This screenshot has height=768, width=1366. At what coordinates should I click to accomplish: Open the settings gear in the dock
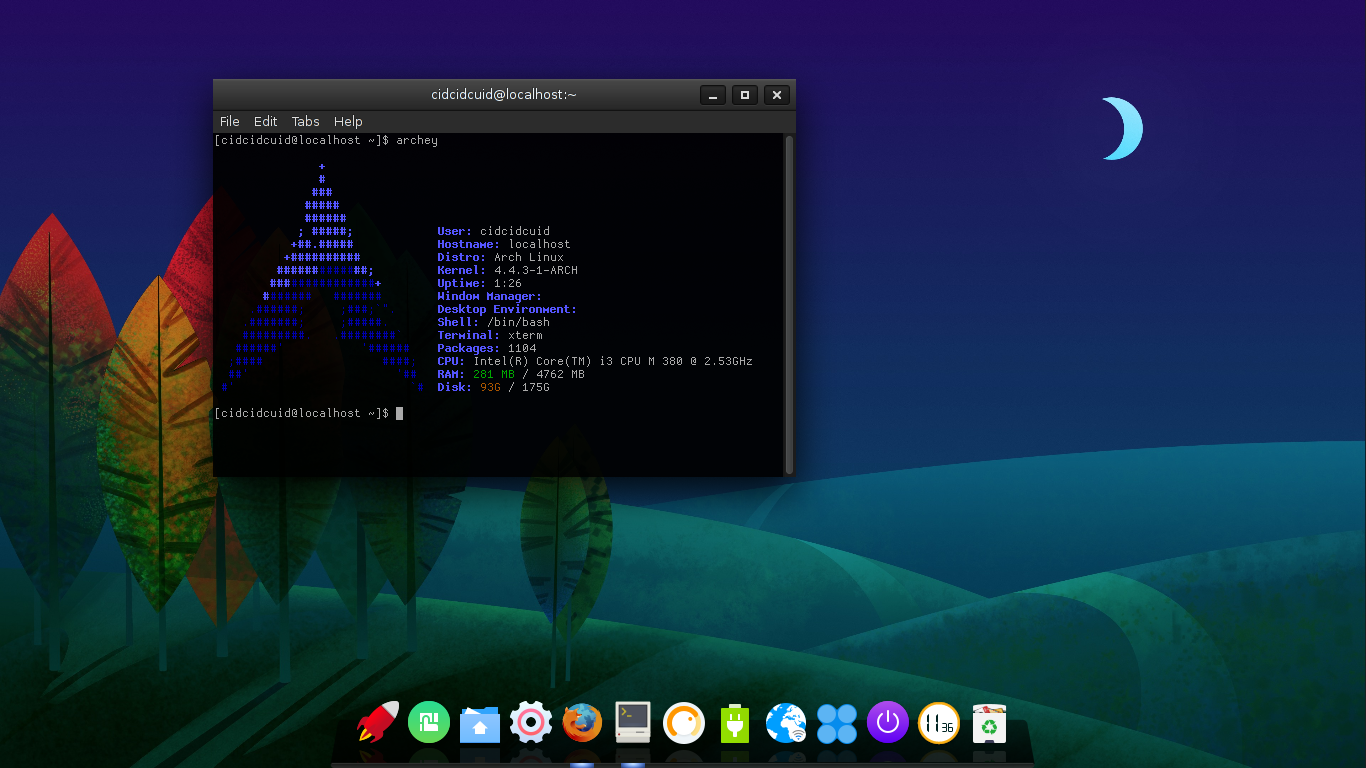click(x=530, y=722)
